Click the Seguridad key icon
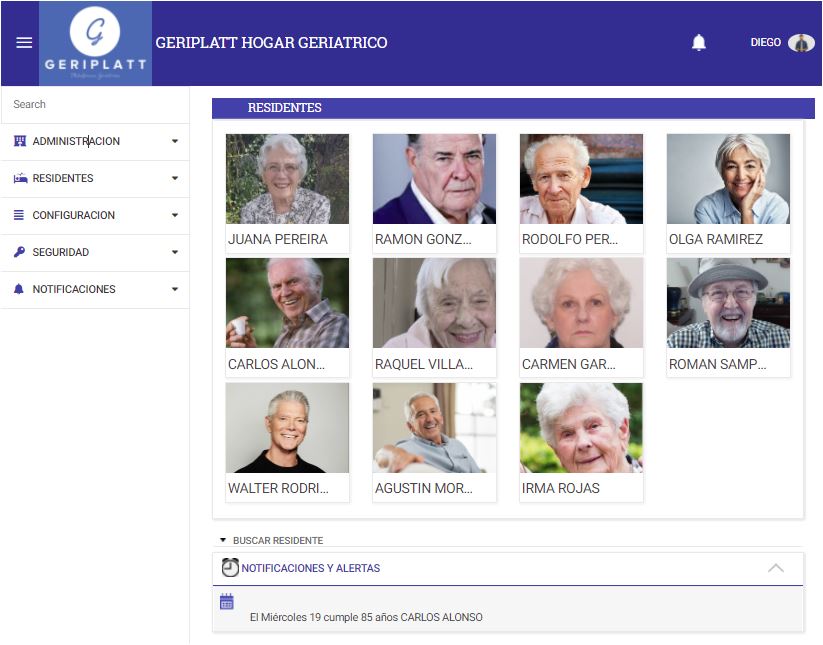The height and width of the screenshot is (645, 823). pos(19,252)
